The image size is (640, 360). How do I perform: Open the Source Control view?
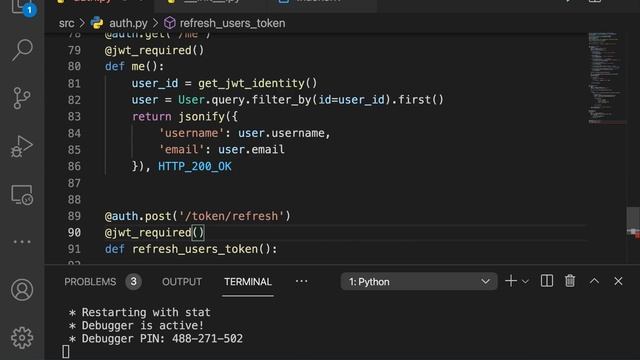pos(22,98)
